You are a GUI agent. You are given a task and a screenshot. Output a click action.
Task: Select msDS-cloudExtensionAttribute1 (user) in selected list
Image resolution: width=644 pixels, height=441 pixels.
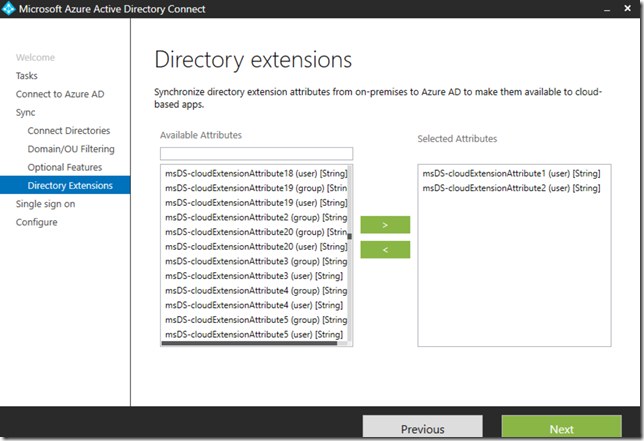(510, 173)
